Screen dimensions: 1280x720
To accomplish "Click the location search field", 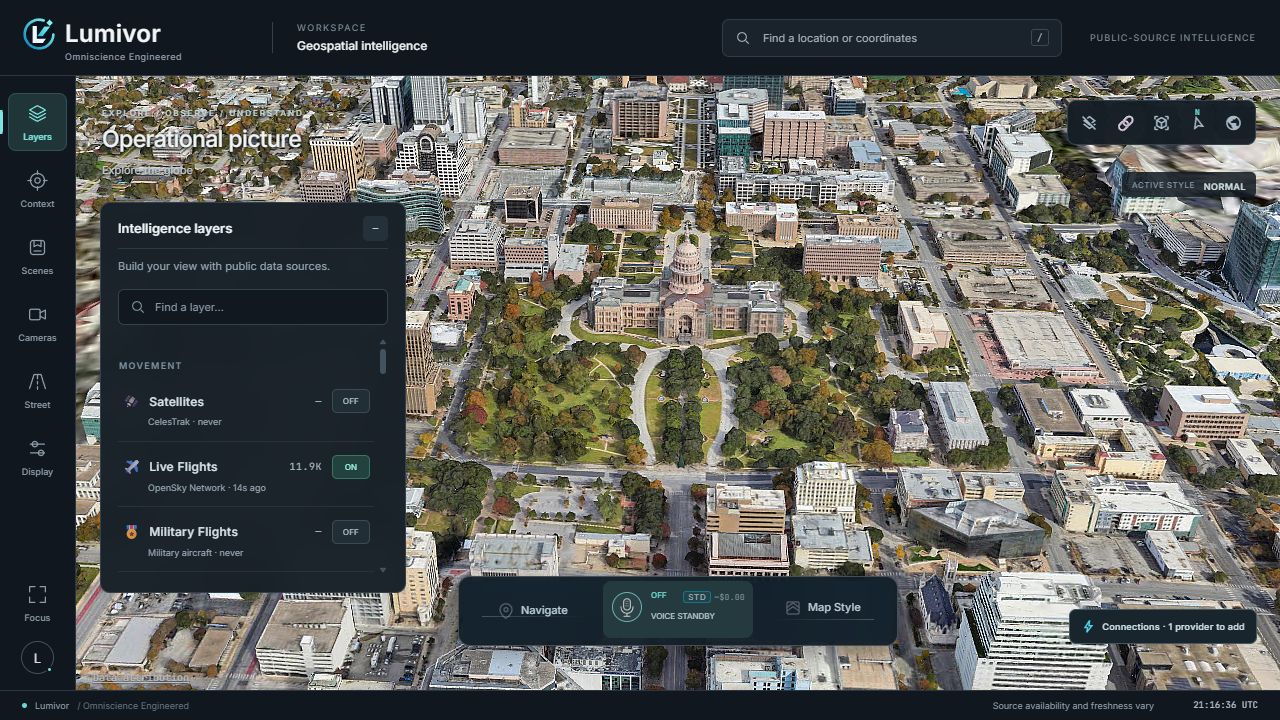I will (892, 38).
